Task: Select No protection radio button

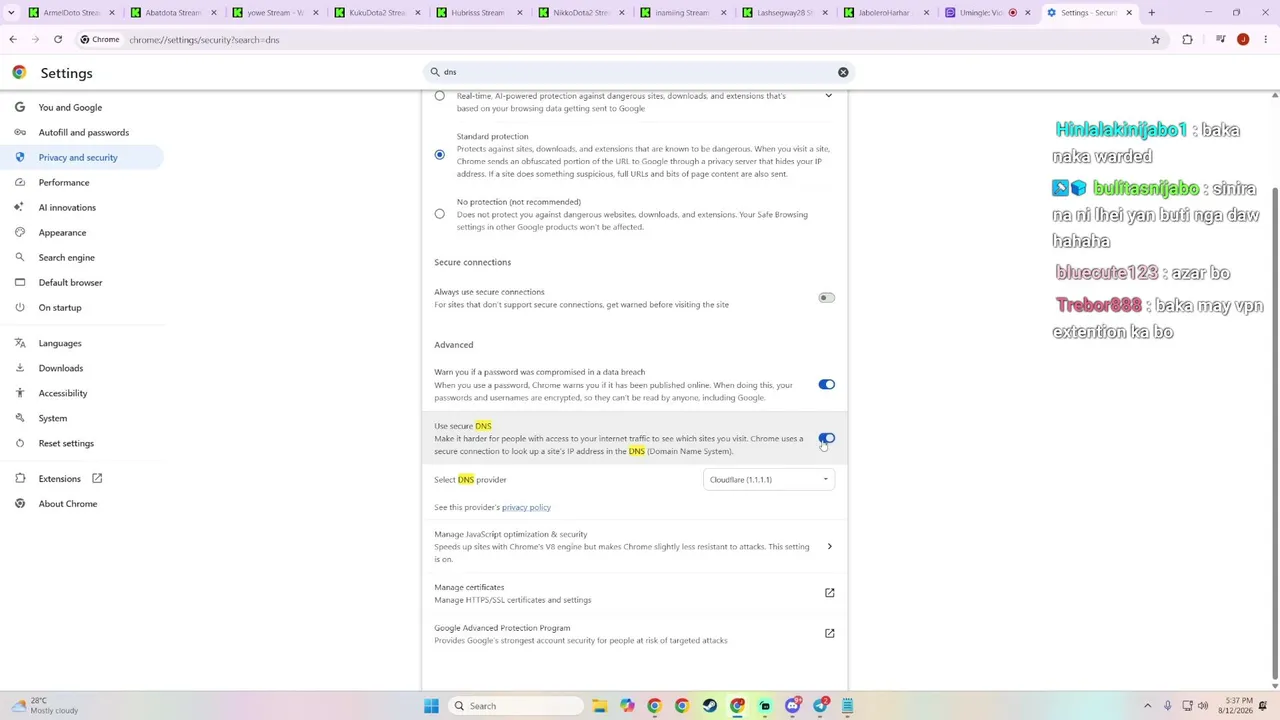Action: point(439,214)
